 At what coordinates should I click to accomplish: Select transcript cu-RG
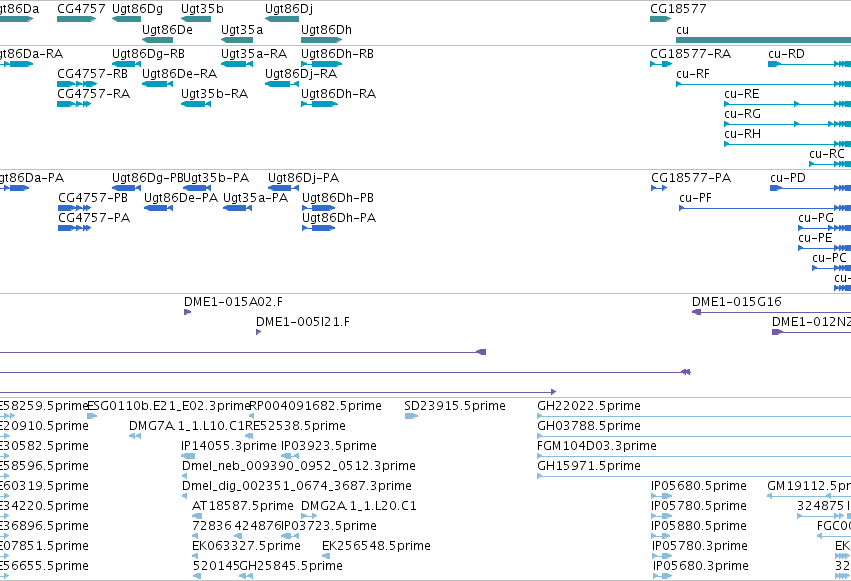click(788, 124)
